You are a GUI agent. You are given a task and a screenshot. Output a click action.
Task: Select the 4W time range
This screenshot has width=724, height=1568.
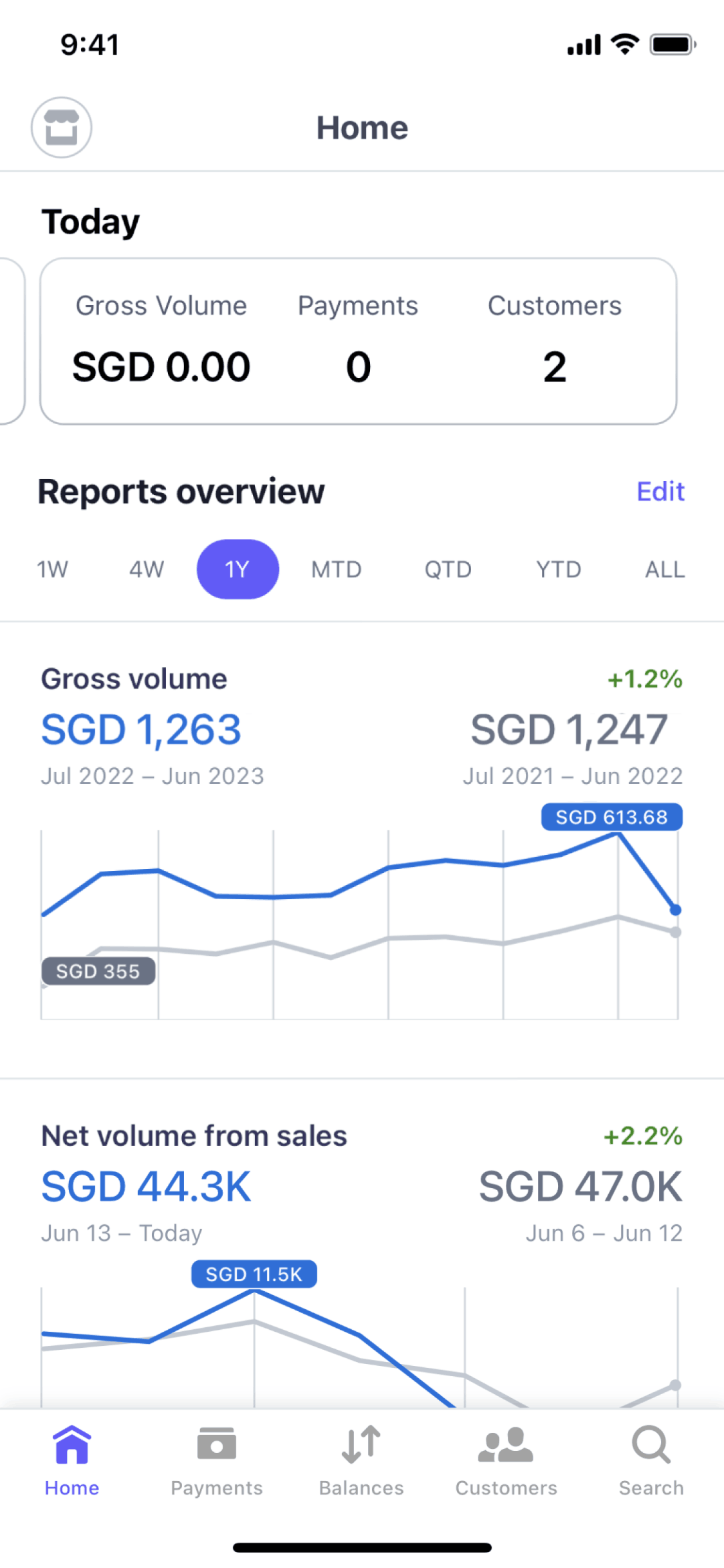(147, 570)
